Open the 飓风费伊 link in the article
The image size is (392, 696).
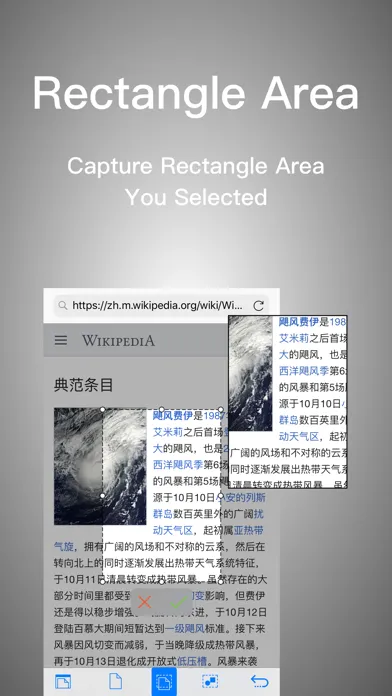click(x=173, y=416)
